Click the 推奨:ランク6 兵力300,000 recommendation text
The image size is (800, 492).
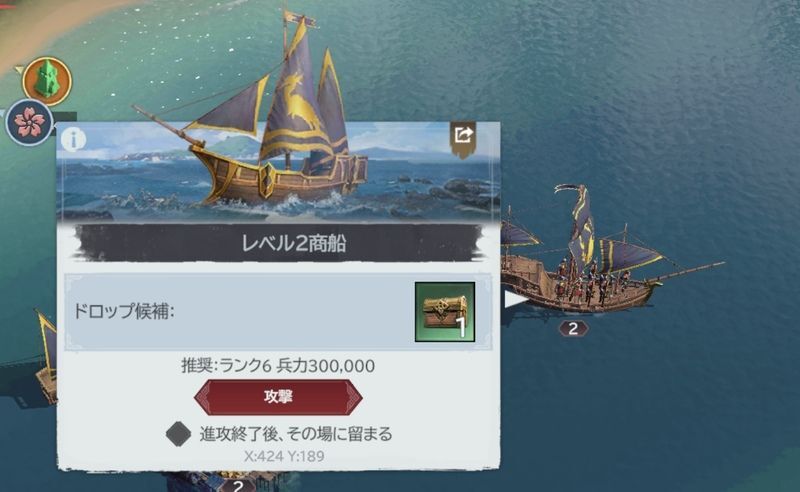278,365
